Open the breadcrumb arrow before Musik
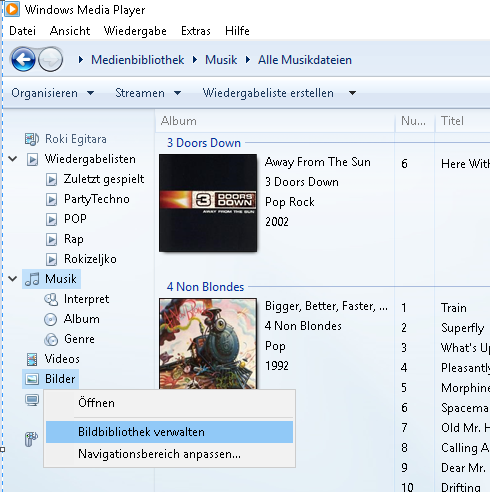490x492 pixels. (195, 60)
